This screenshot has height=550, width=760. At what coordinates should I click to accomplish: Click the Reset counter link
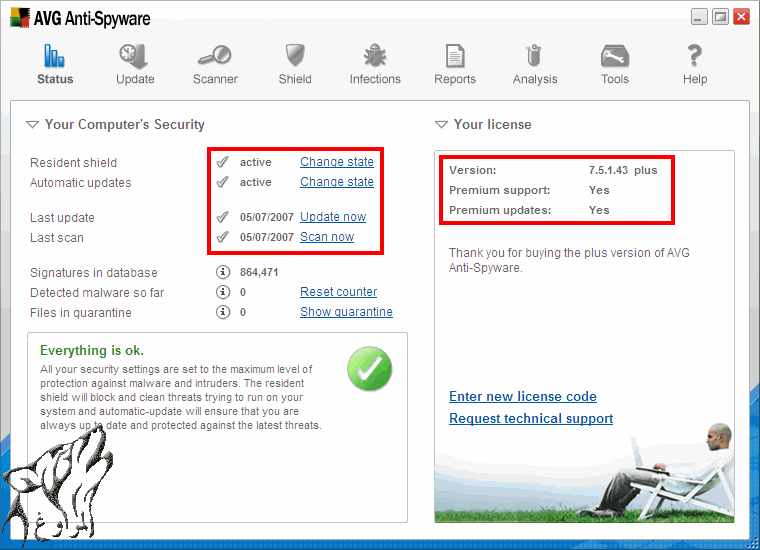pos(338,292)
